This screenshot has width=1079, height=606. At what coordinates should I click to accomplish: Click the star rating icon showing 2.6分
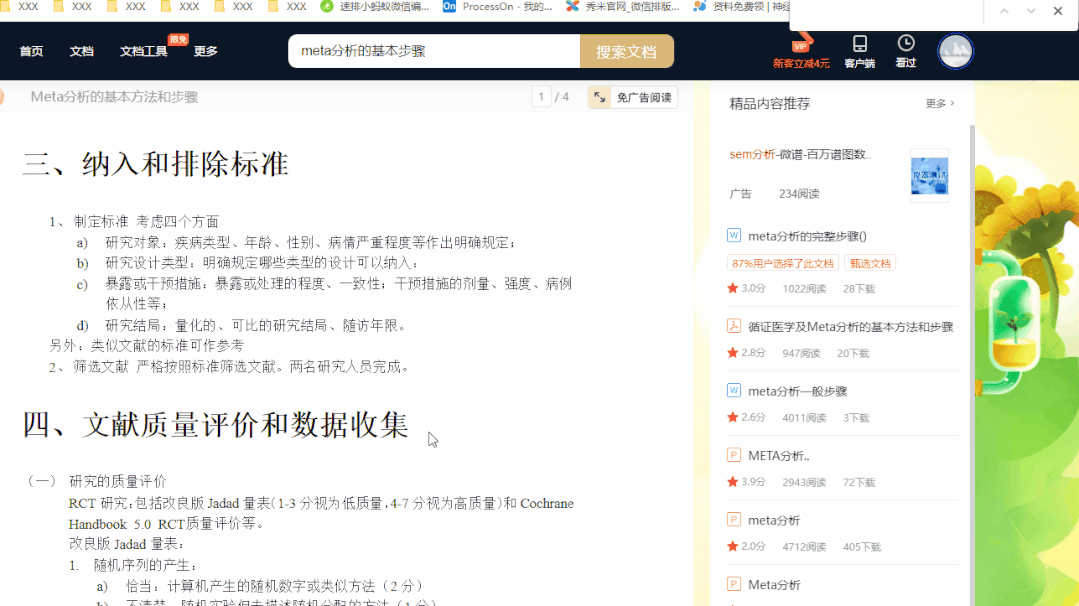(x=732, y=418)
